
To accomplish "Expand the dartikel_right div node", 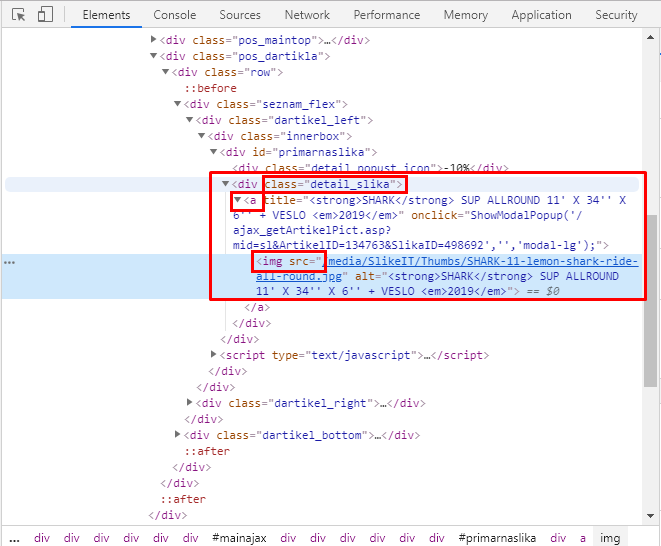I will click(x=190, y=403).
